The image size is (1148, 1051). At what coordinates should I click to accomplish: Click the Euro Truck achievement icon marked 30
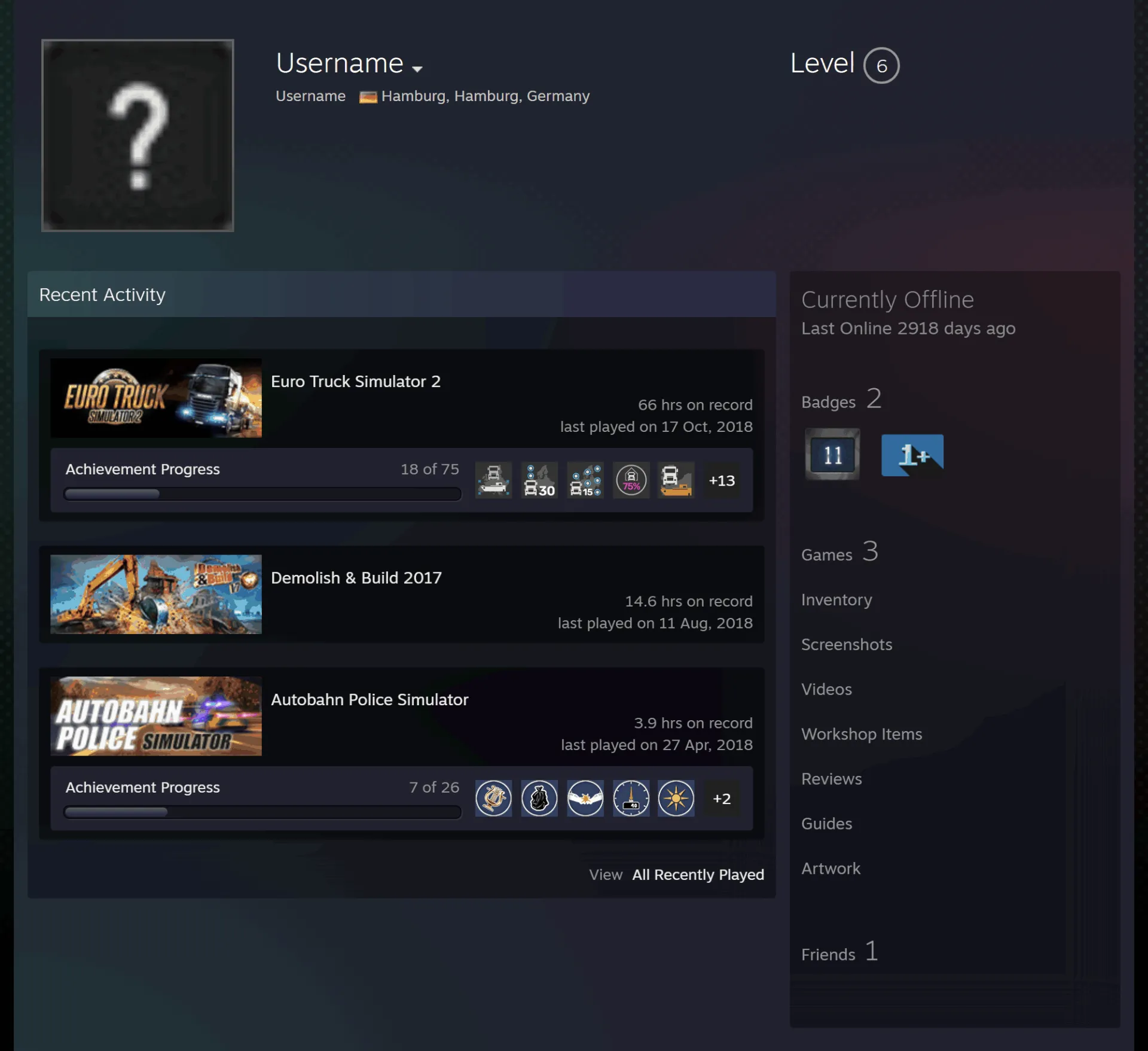coord(539,480)
